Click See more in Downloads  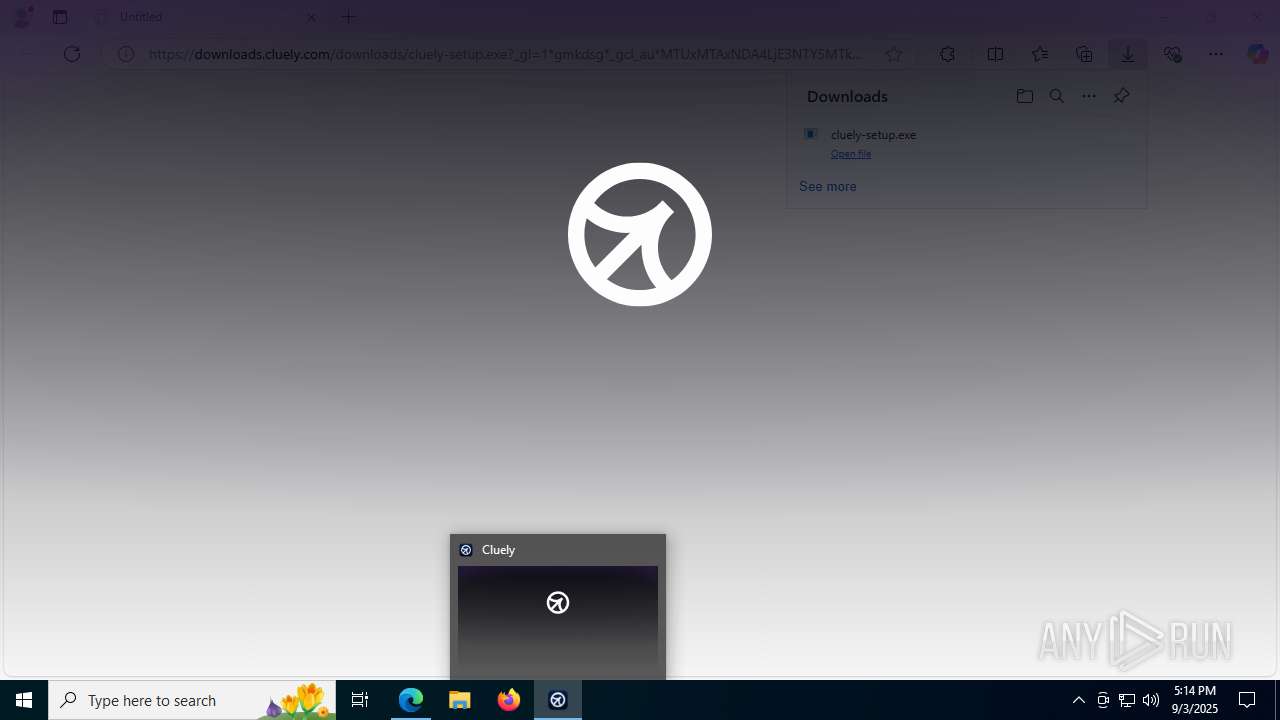827,186
